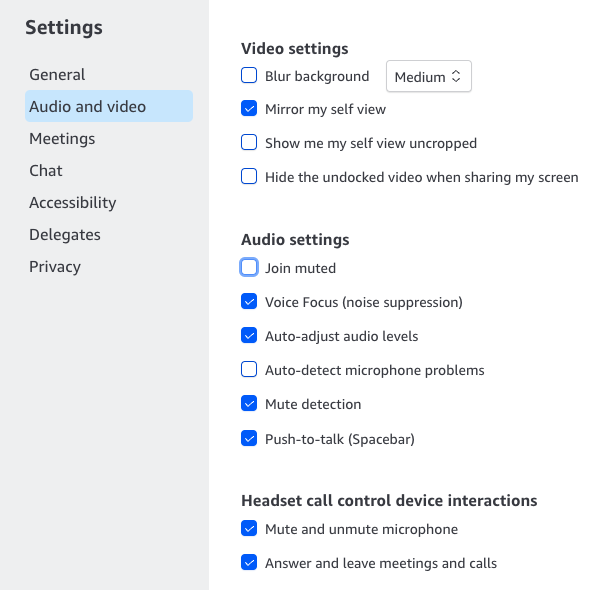
Task: Disable Voice Focus noise suppression
Action: pyautogui.click(x=249, y=301)
